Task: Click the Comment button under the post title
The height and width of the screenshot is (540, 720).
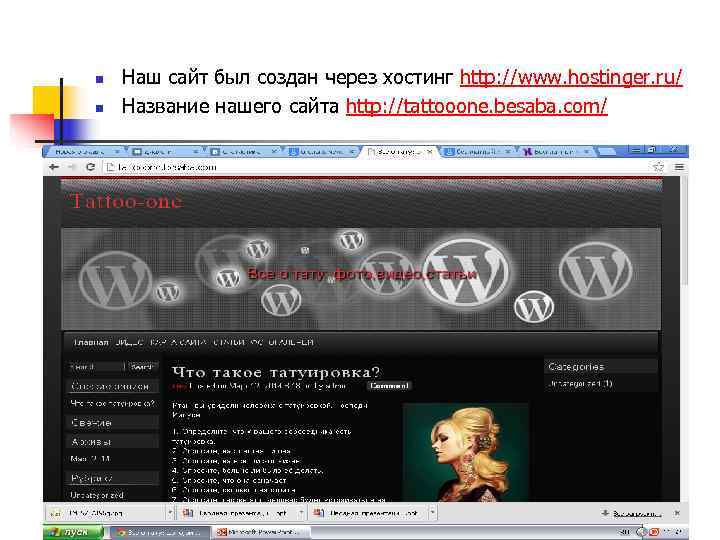Action: (389, 386)
